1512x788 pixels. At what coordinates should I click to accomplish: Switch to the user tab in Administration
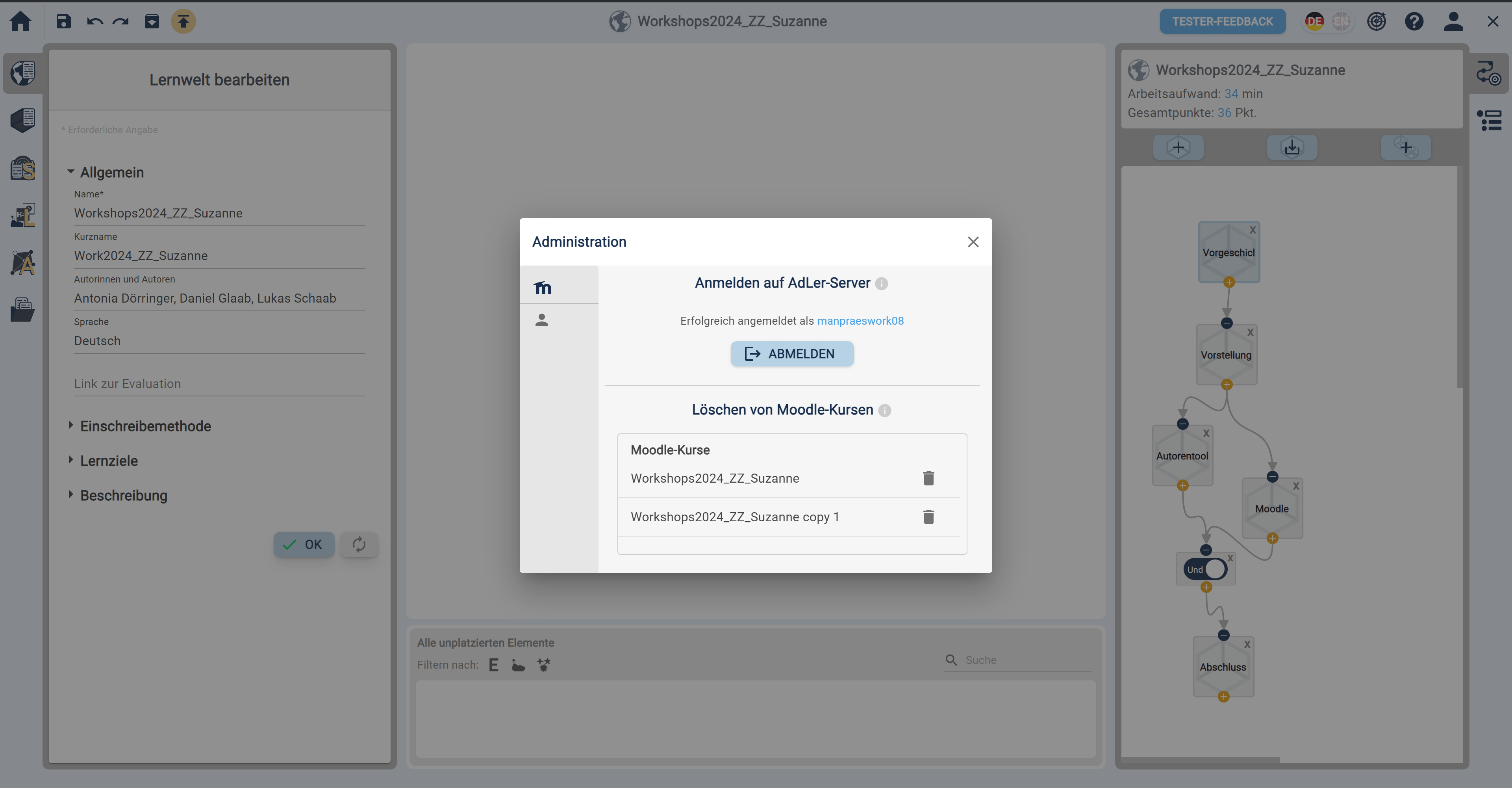click(542, 320)
